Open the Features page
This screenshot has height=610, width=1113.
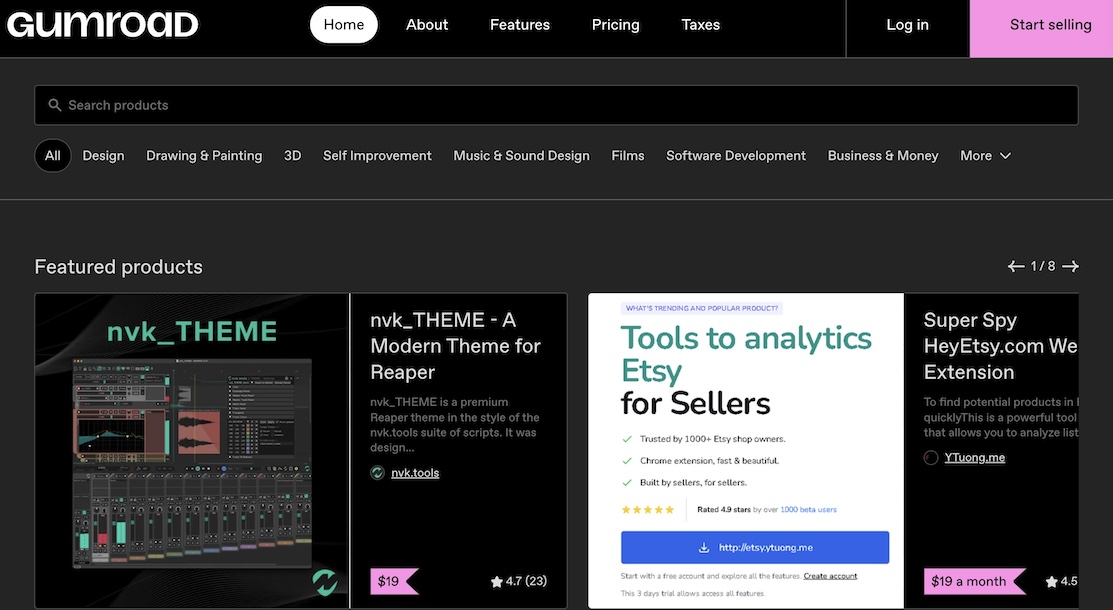520,25
